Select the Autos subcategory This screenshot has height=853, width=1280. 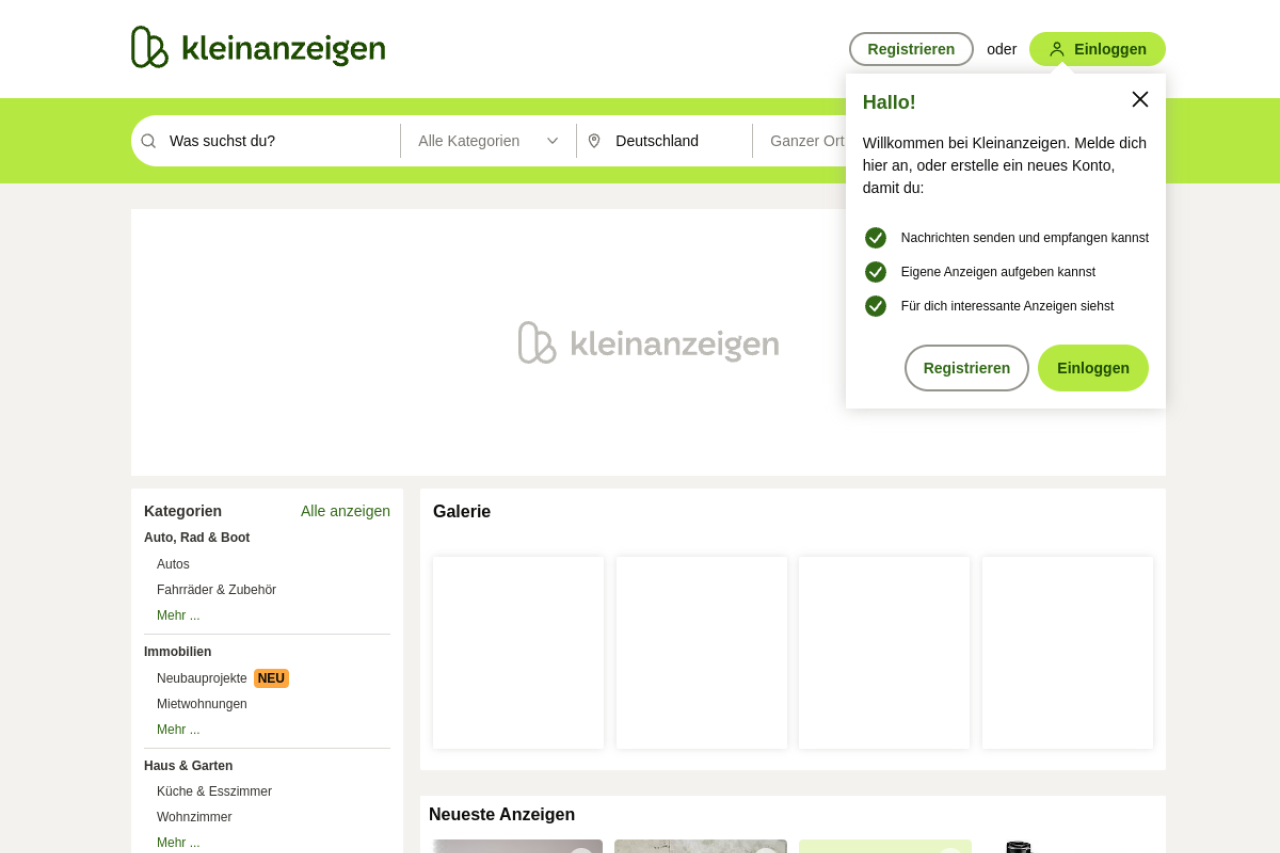[173, 564]
